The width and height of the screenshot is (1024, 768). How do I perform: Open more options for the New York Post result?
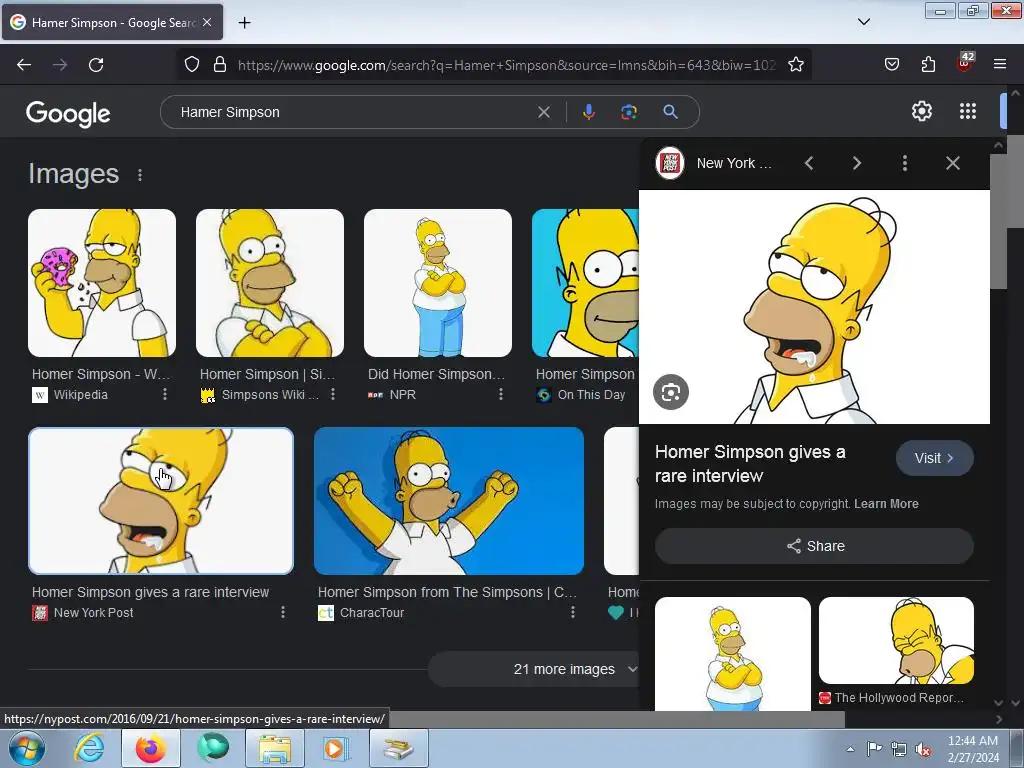283,613
